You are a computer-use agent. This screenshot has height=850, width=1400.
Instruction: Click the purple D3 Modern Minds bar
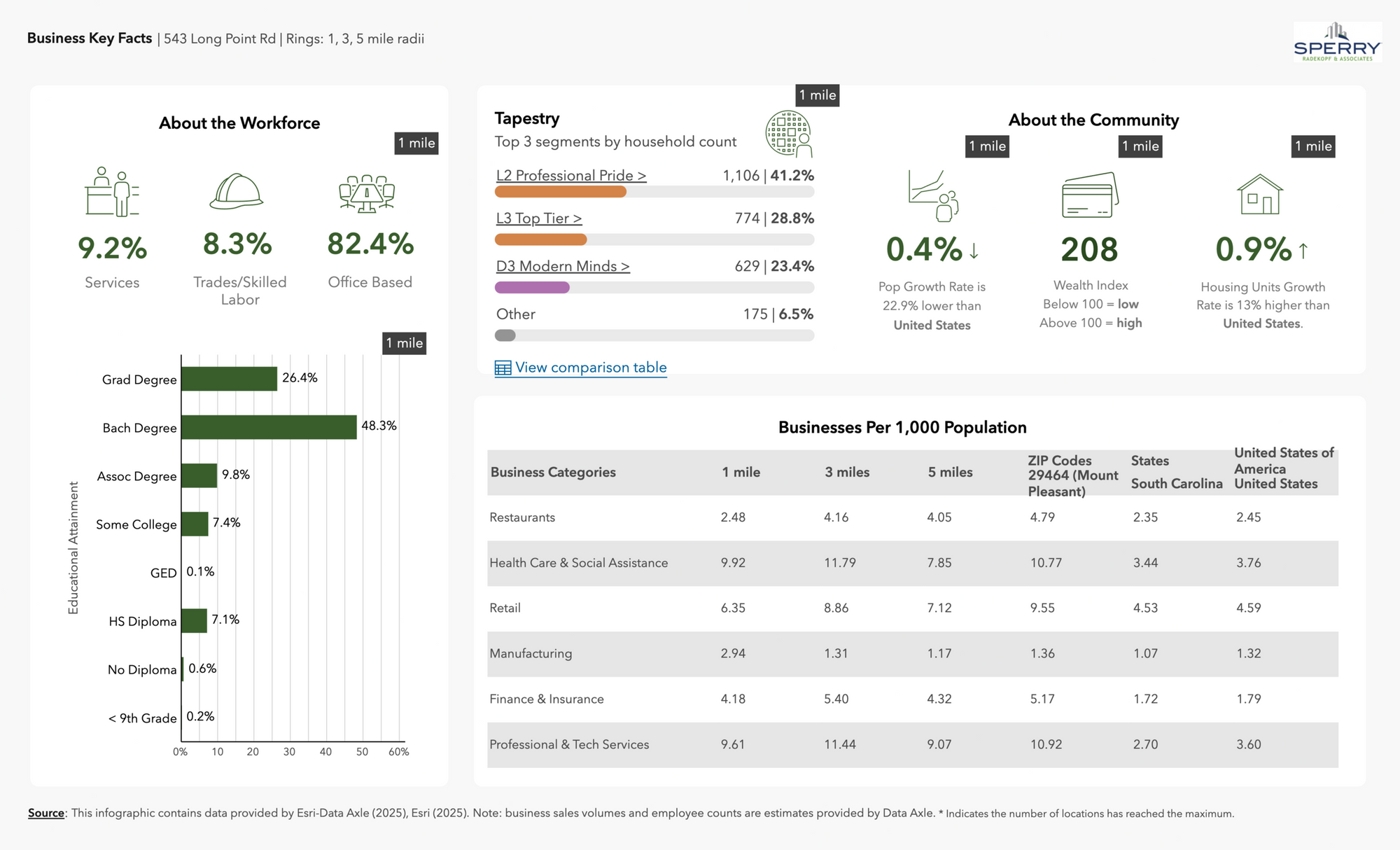tap(532, 288)
